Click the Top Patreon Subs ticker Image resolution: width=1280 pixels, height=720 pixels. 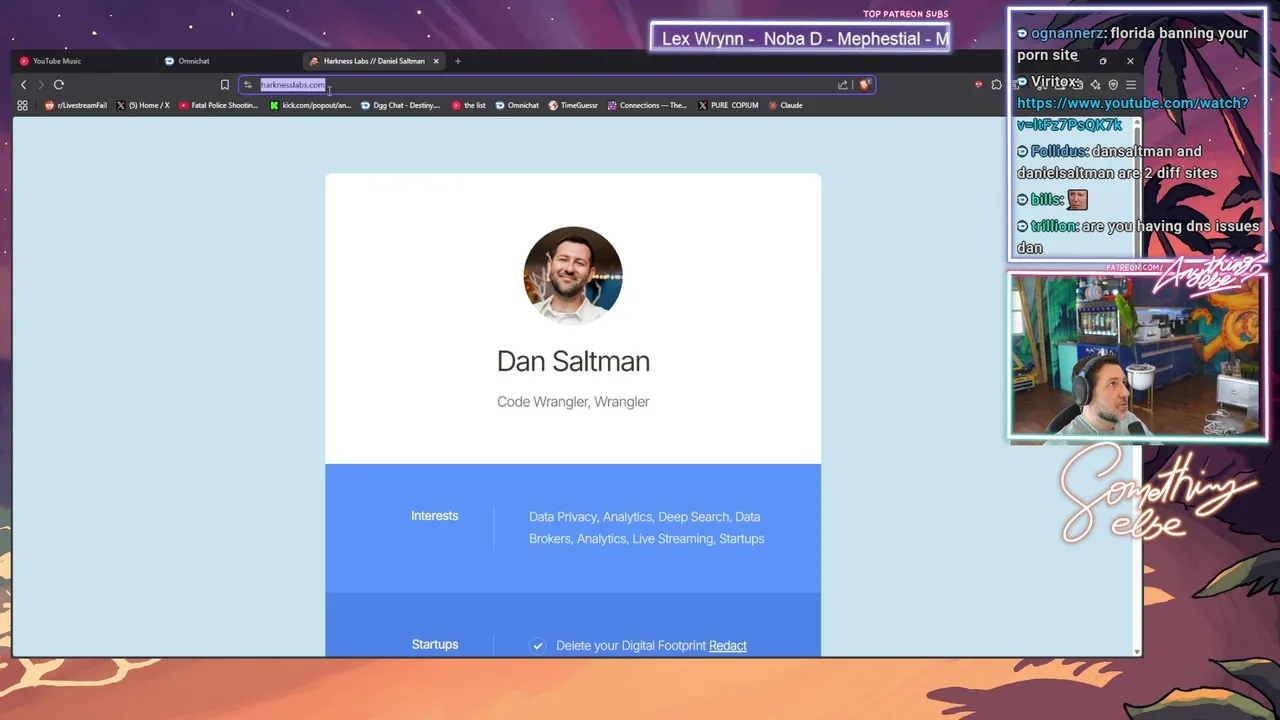tap(800, 38)
